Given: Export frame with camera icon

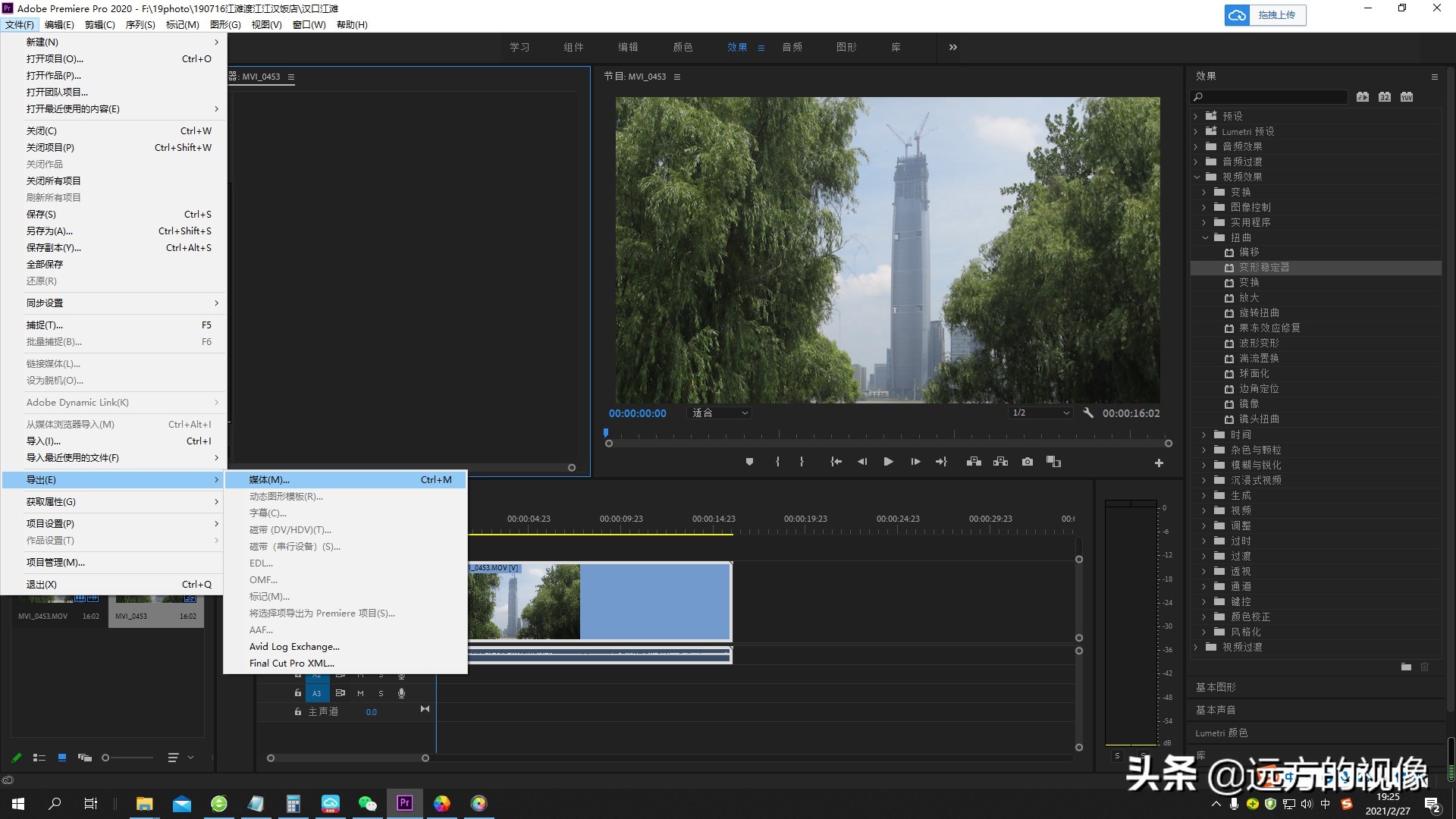Looking at the screenshot, I should coord(1027,462).
